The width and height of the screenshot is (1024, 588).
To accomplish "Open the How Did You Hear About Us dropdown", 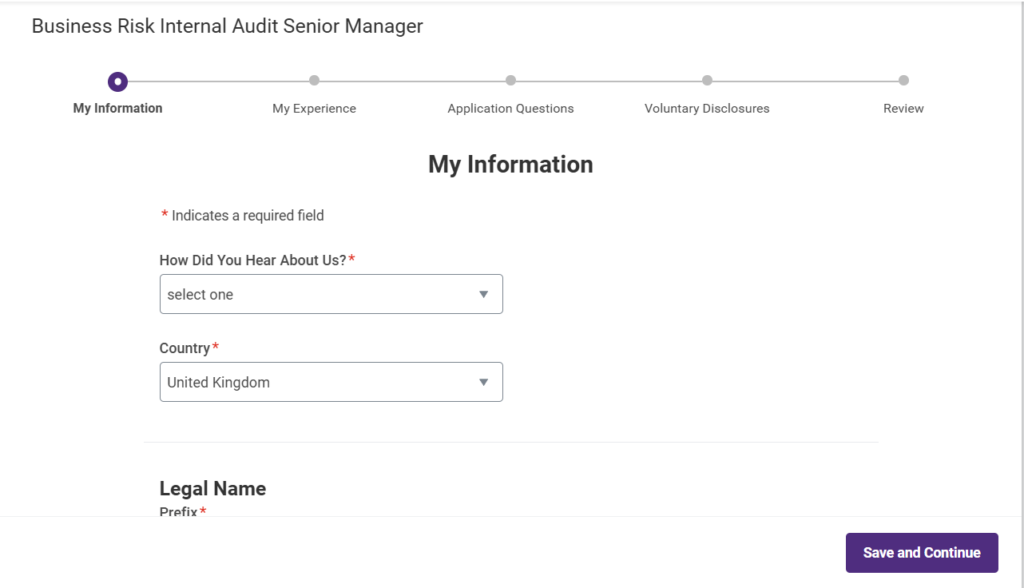I will pyautogui.click(x=331, y=294).
